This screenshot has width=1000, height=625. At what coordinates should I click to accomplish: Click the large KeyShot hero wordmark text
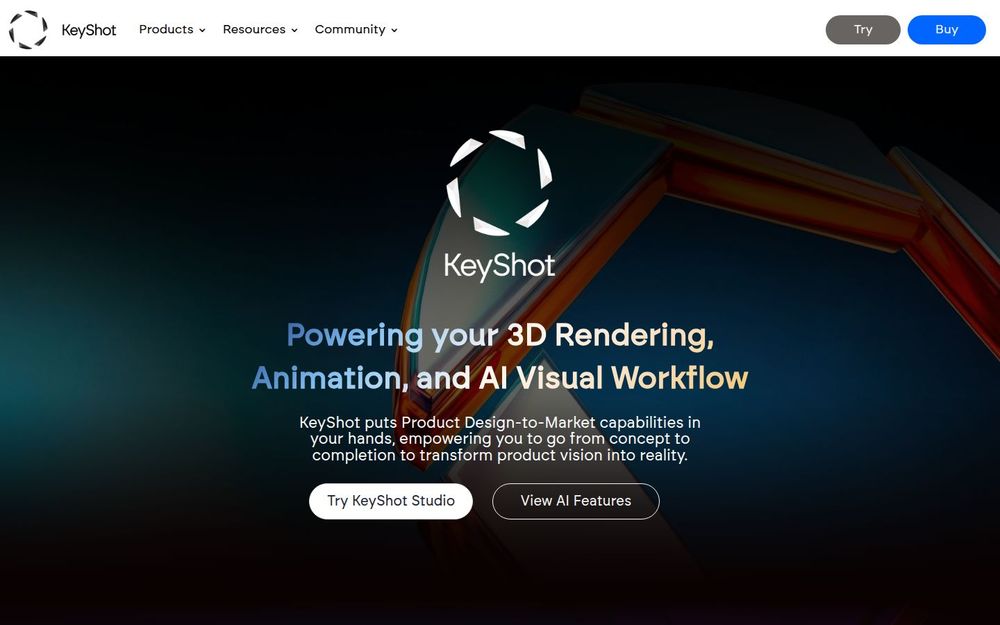[499, 266]
